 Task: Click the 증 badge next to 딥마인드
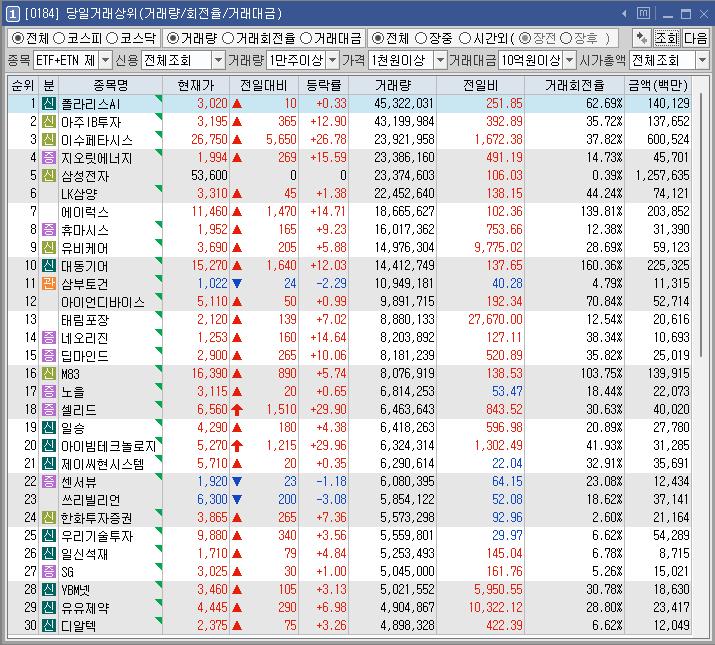coord(49,355)
